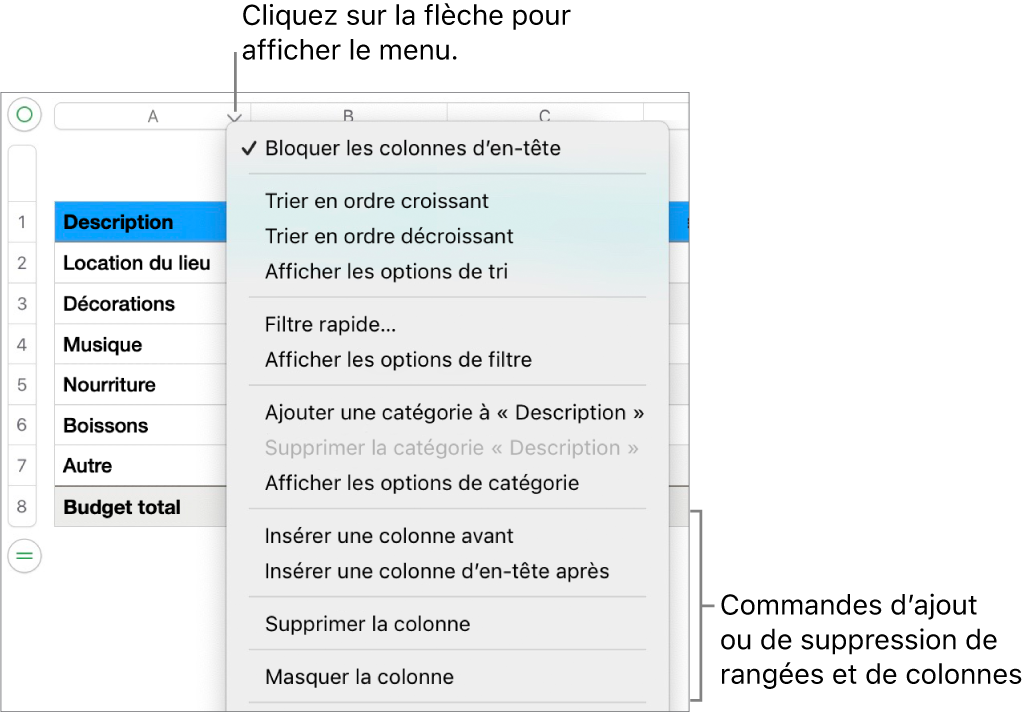Open the column A arrow menu
This screenshot has height=713, width=1033.
(x=234, y=117)
